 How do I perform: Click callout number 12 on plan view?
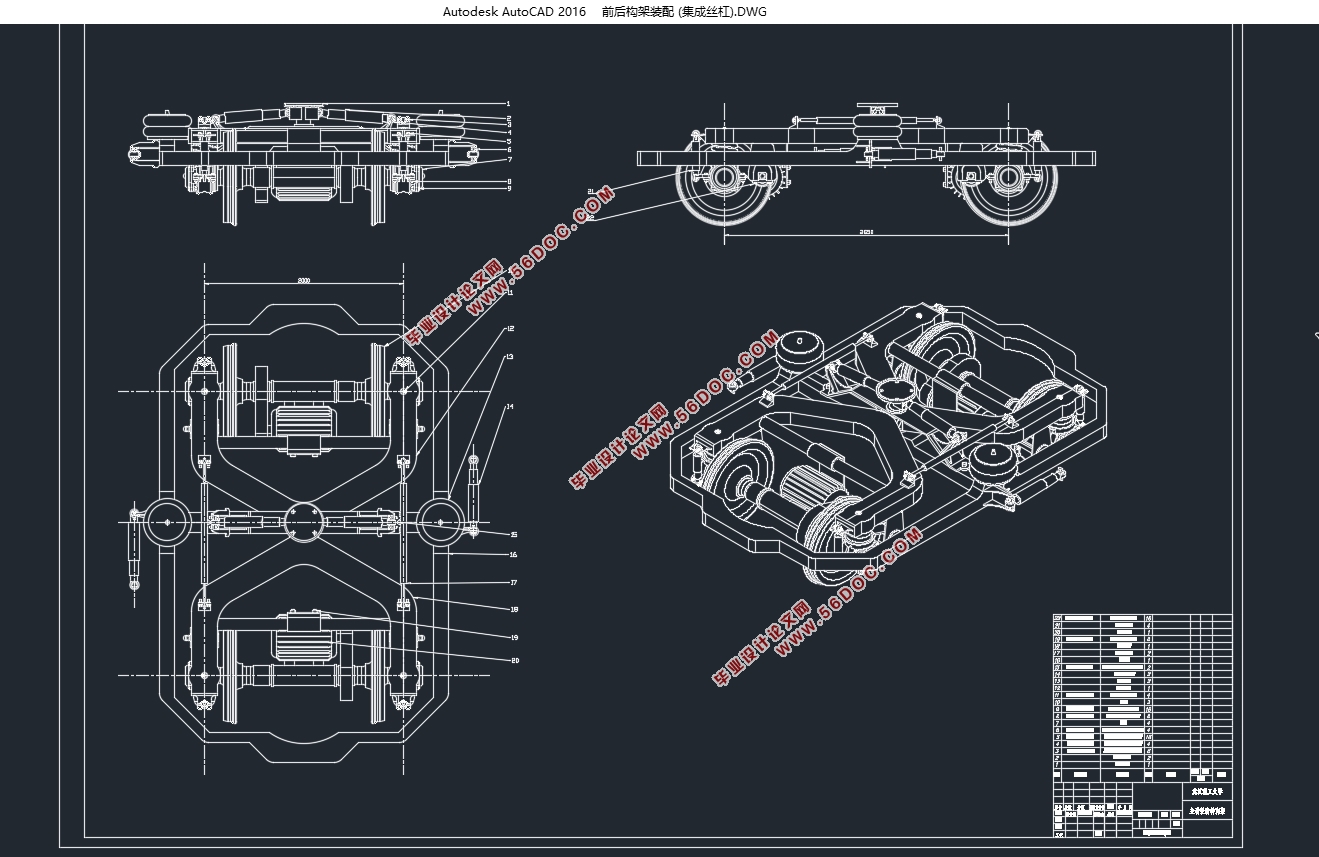click(510, 328)
